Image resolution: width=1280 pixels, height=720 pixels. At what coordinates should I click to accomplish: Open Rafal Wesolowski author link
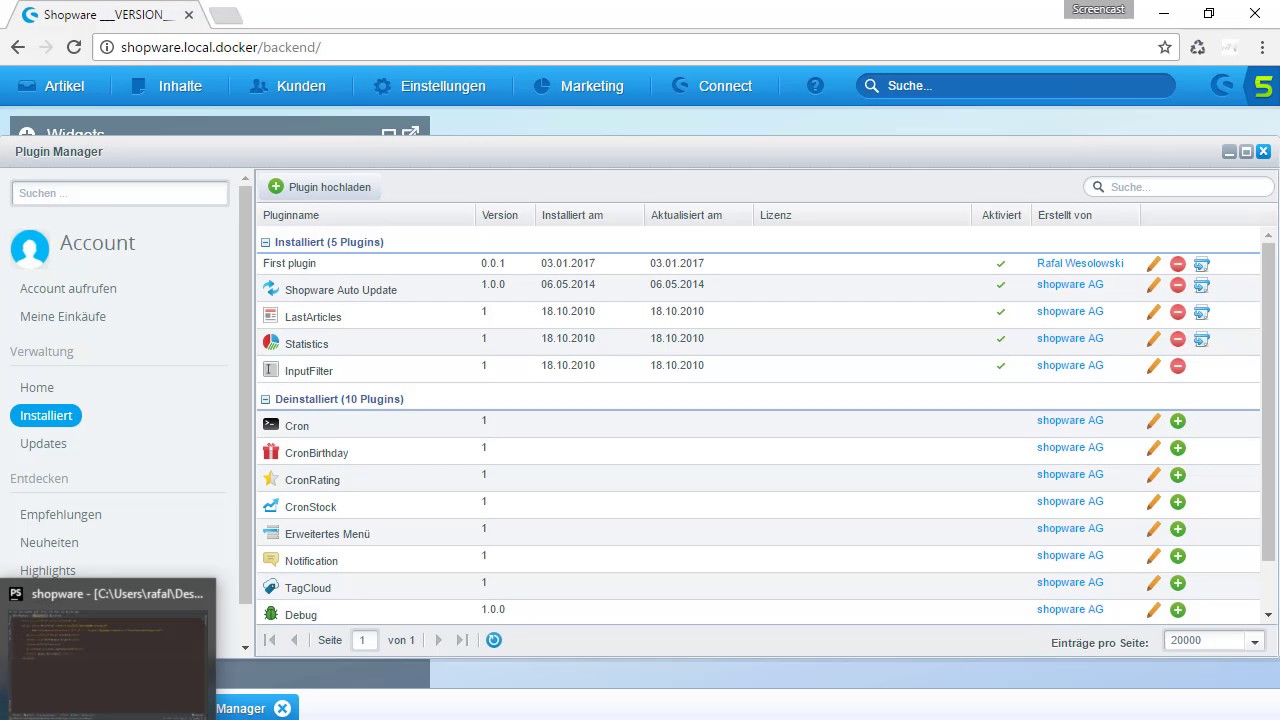(x=1080, y=264)
